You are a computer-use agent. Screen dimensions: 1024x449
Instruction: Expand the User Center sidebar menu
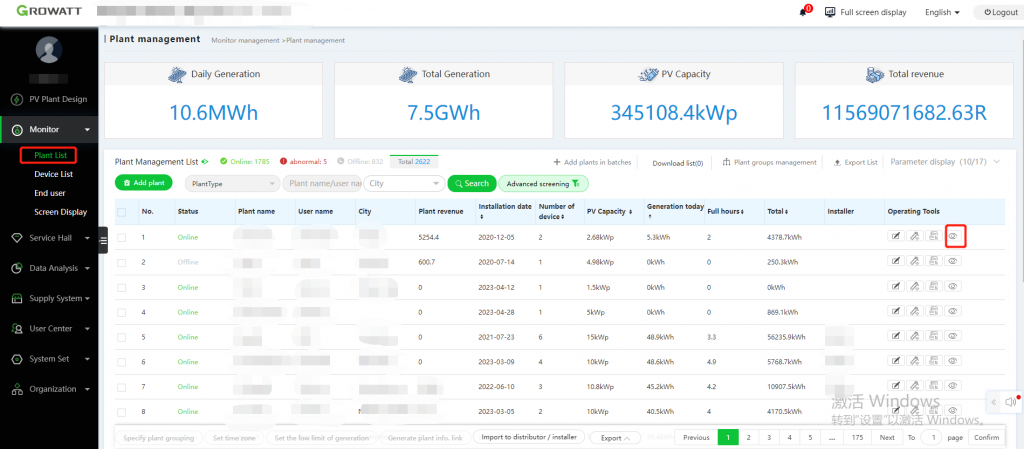pos(49,328)
